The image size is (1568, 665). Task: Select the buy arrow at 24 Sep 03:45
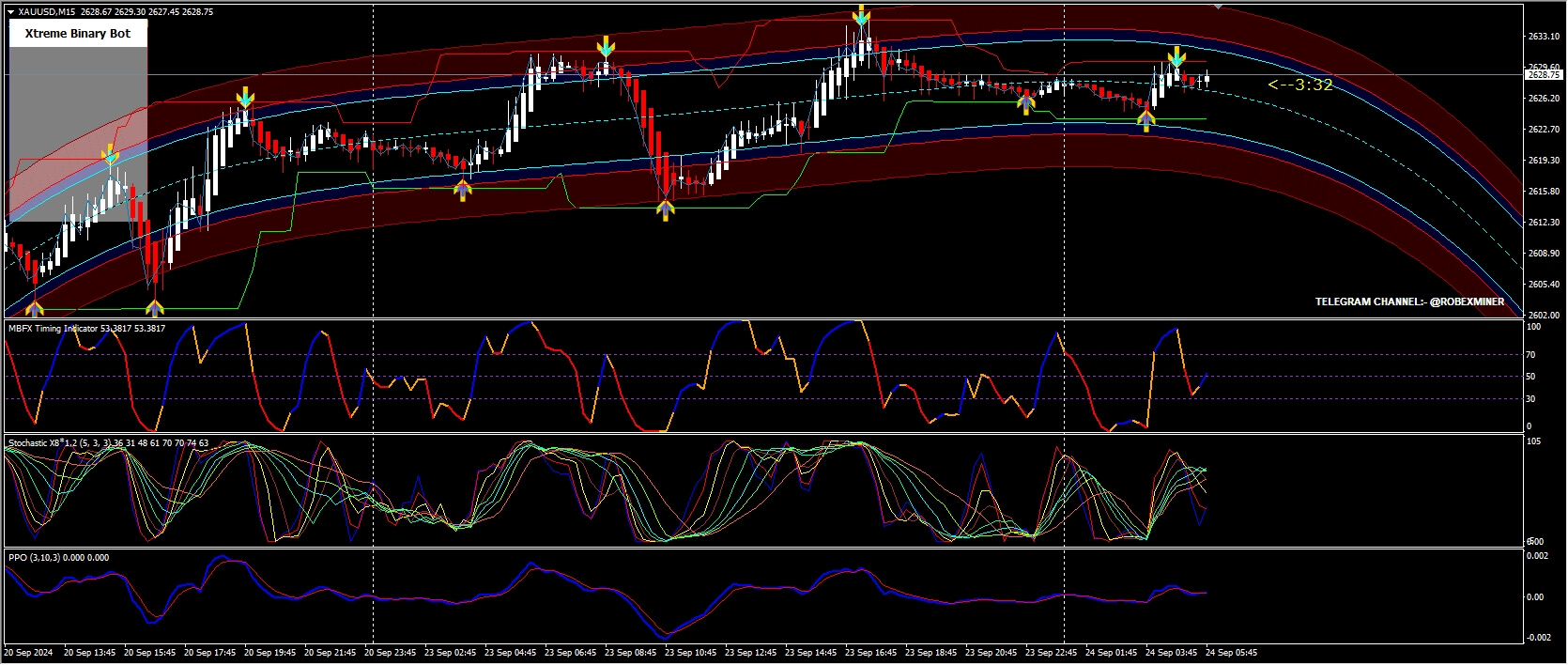1146,120
